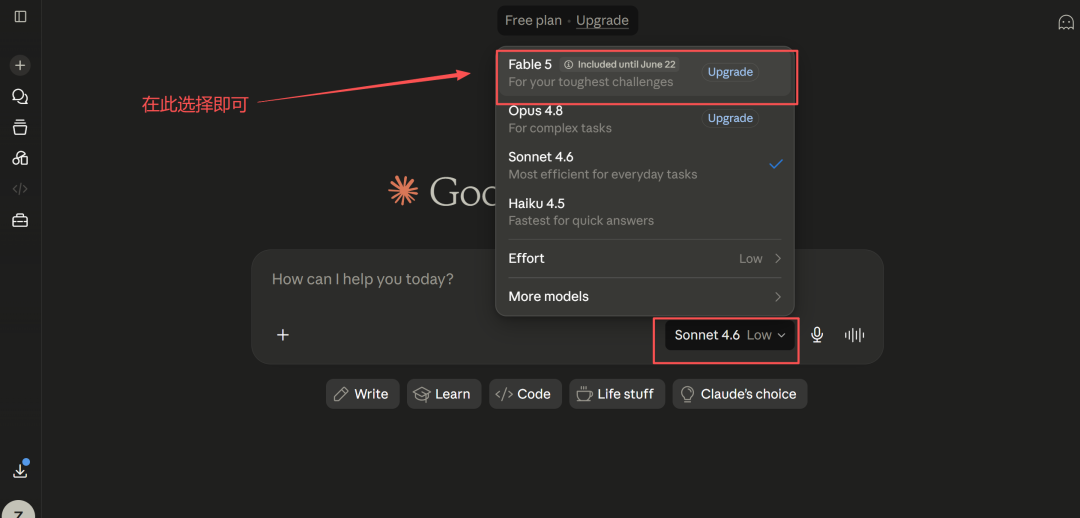Click the microphone dictation icon

[x=817, y=335]
